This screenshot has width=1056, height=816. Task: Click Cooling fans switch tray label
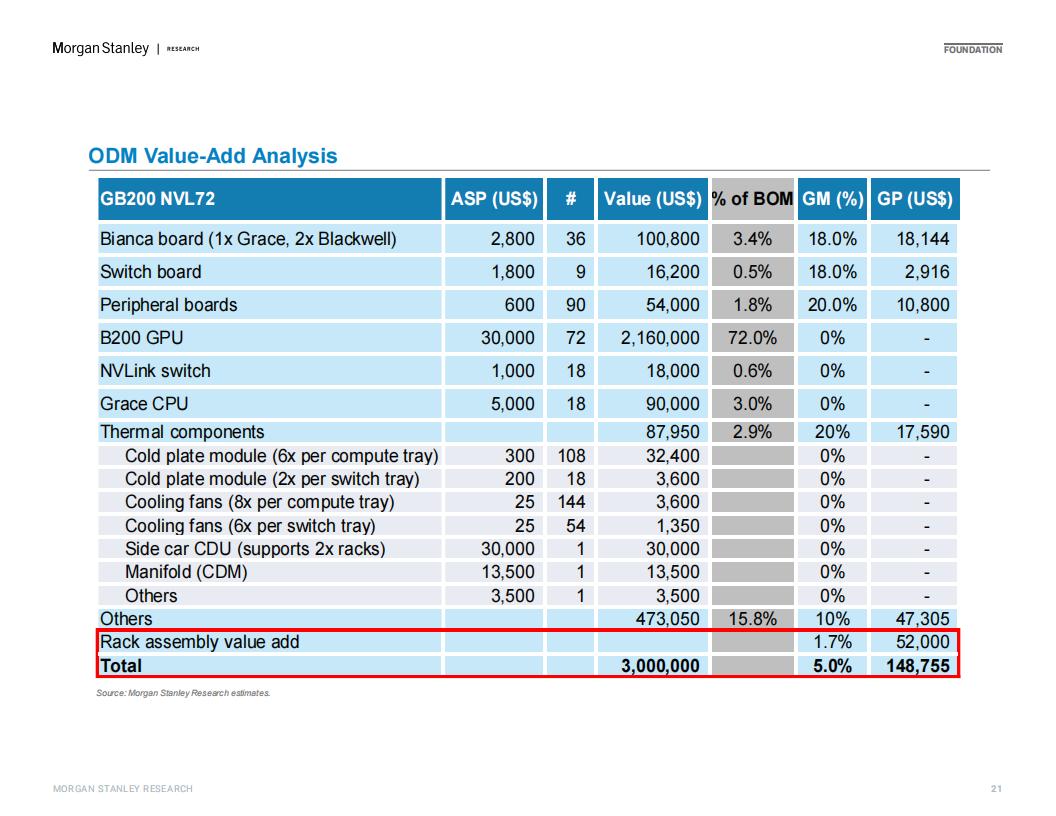[x=251, y=526]
